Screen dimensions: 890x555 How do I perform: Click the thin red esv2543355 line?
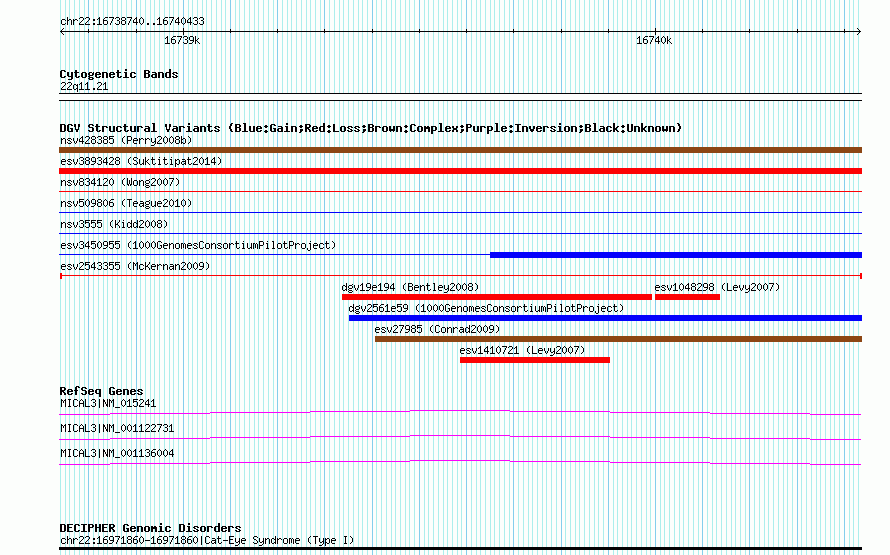point(460,276)
